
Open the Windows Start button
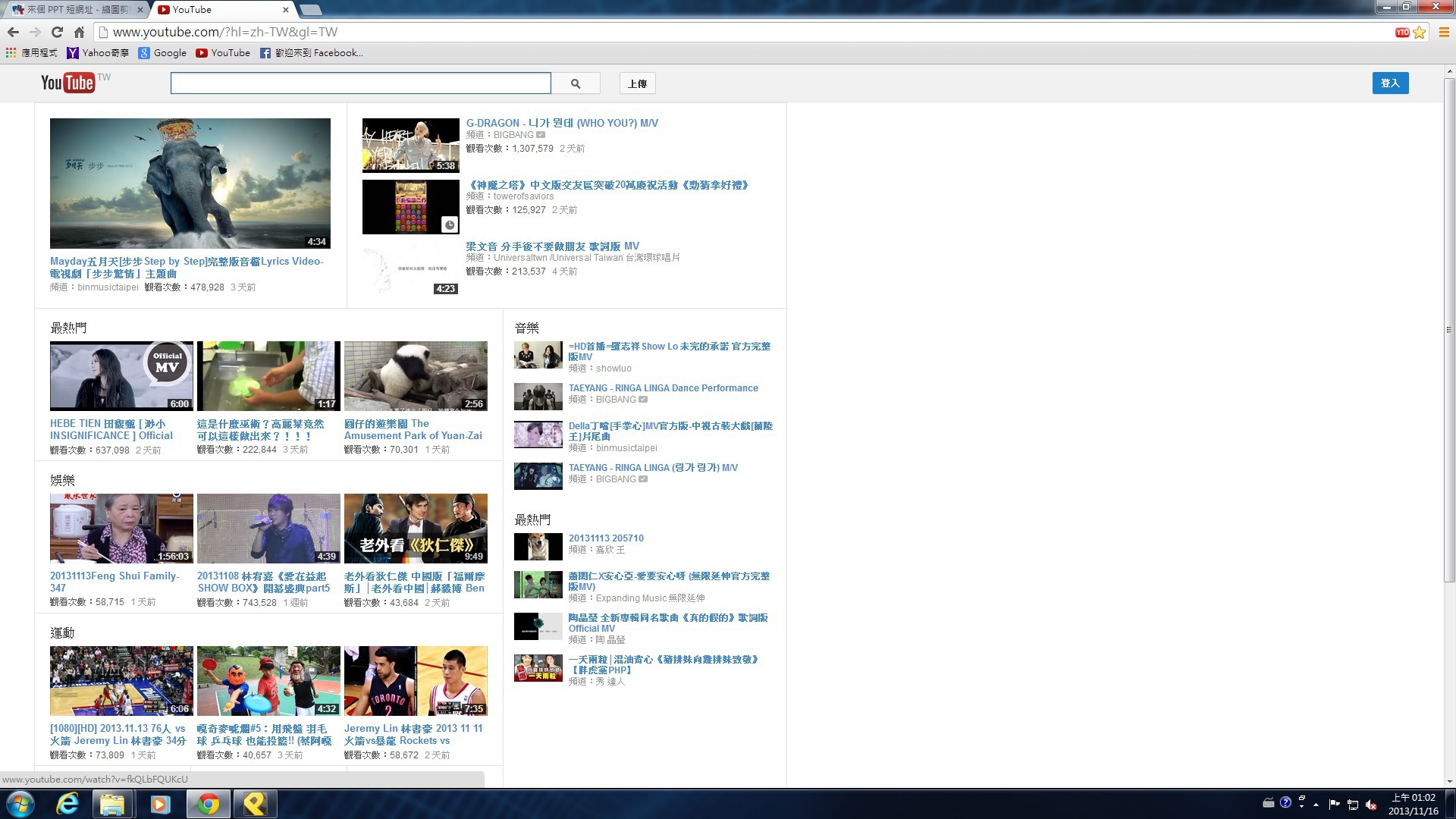[20, 804]
